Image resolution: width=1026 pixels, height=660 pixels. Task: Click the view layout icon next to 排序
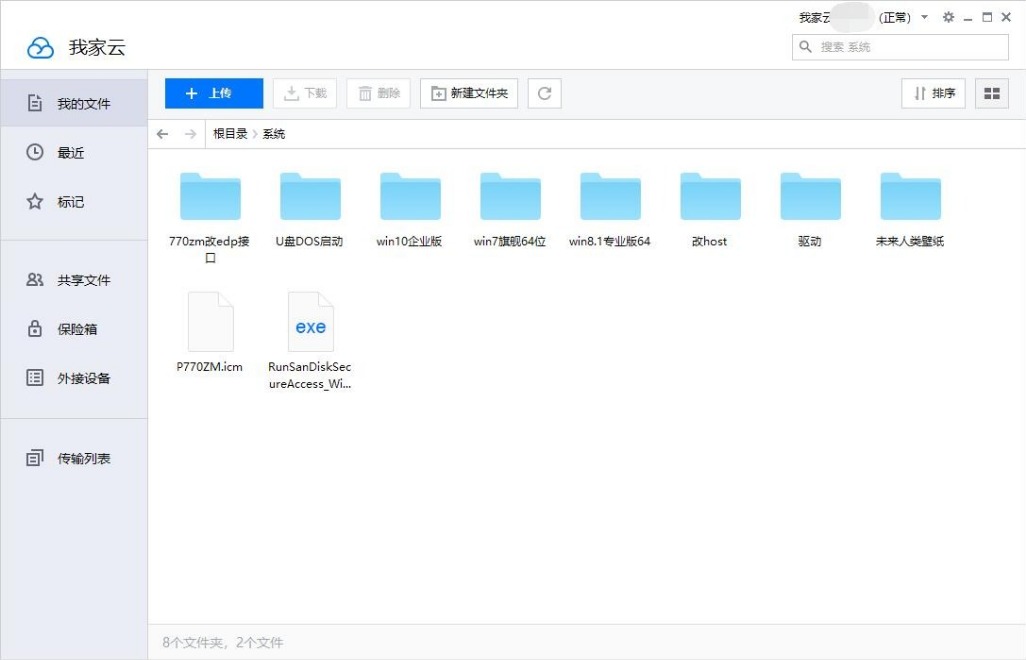point(992,93)
